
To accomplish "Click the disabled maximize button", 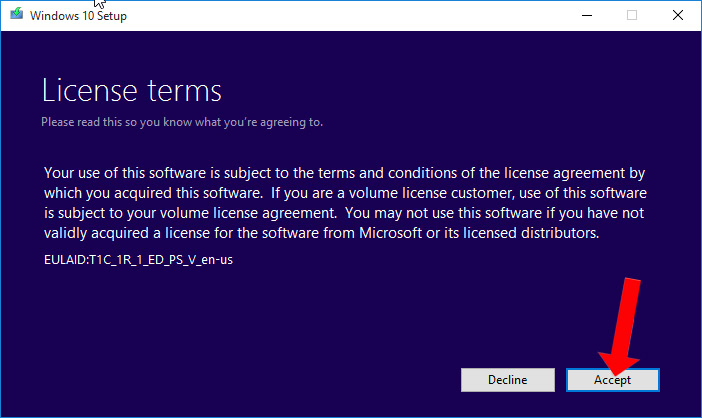I will click(632, 15).
